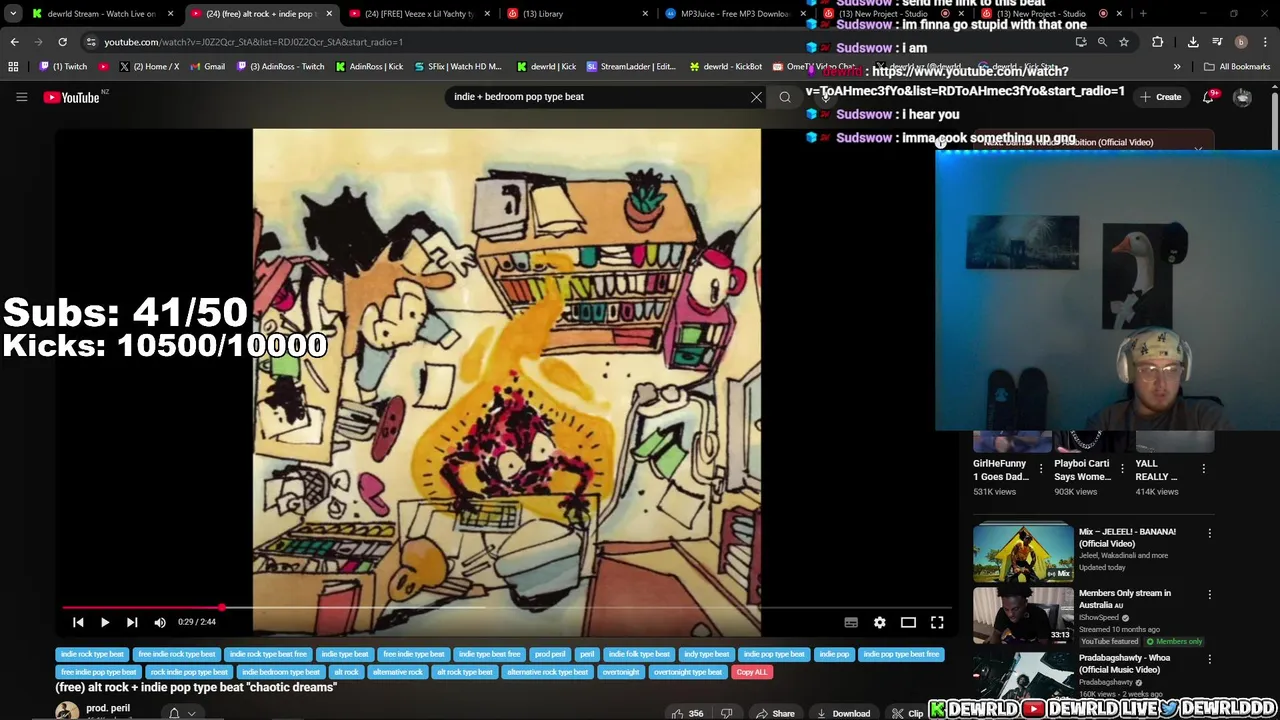Mute the video volume
Image resolution: width=1280 pixels, height=720 pixels.
coord(160,622)
